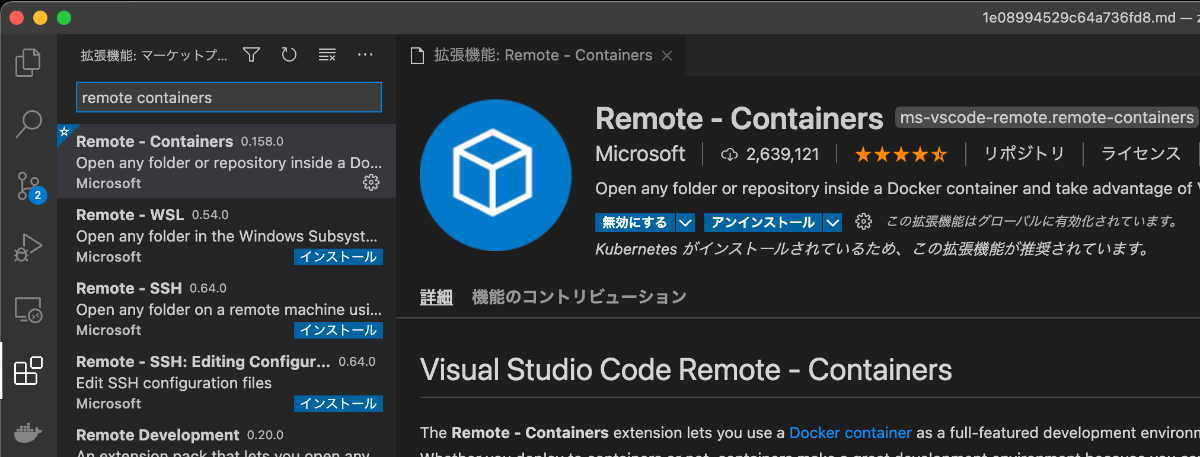Select Remote Development extension pack item

coord(228,438)
